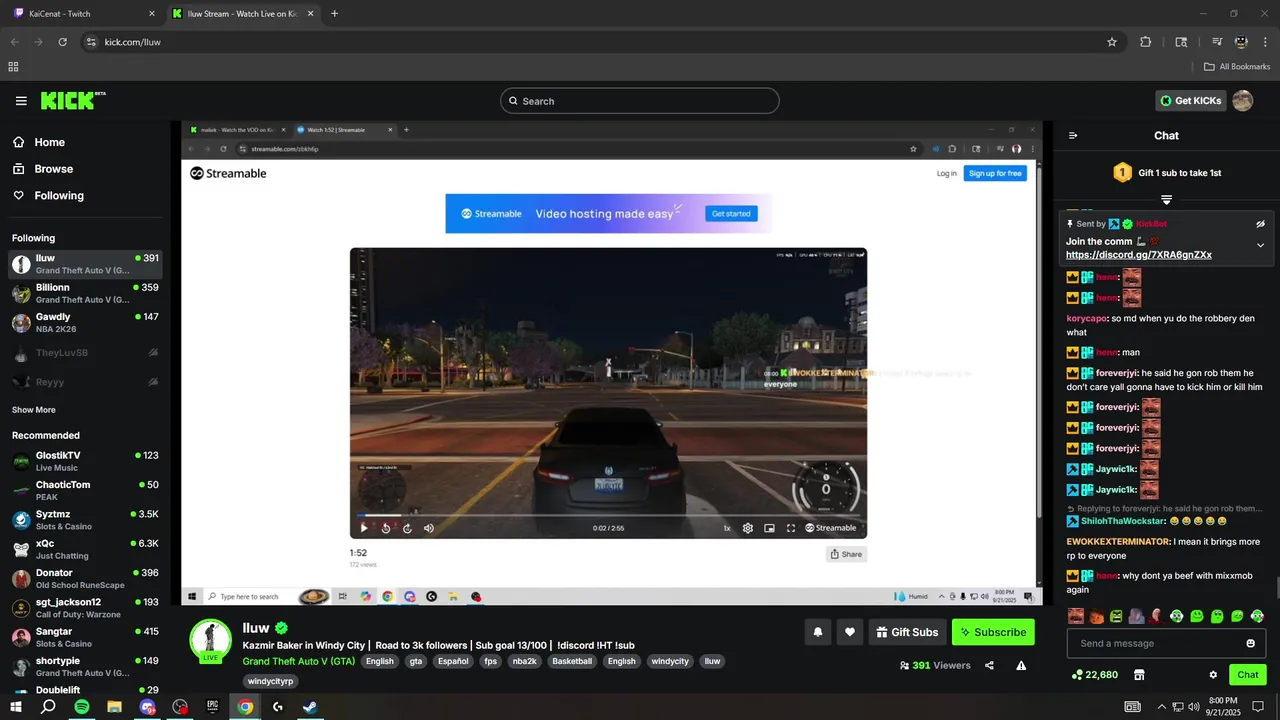Open All Bookmarks folder
The image size is (1280, 720).
pyautogui.click(x=1237, y=67)
